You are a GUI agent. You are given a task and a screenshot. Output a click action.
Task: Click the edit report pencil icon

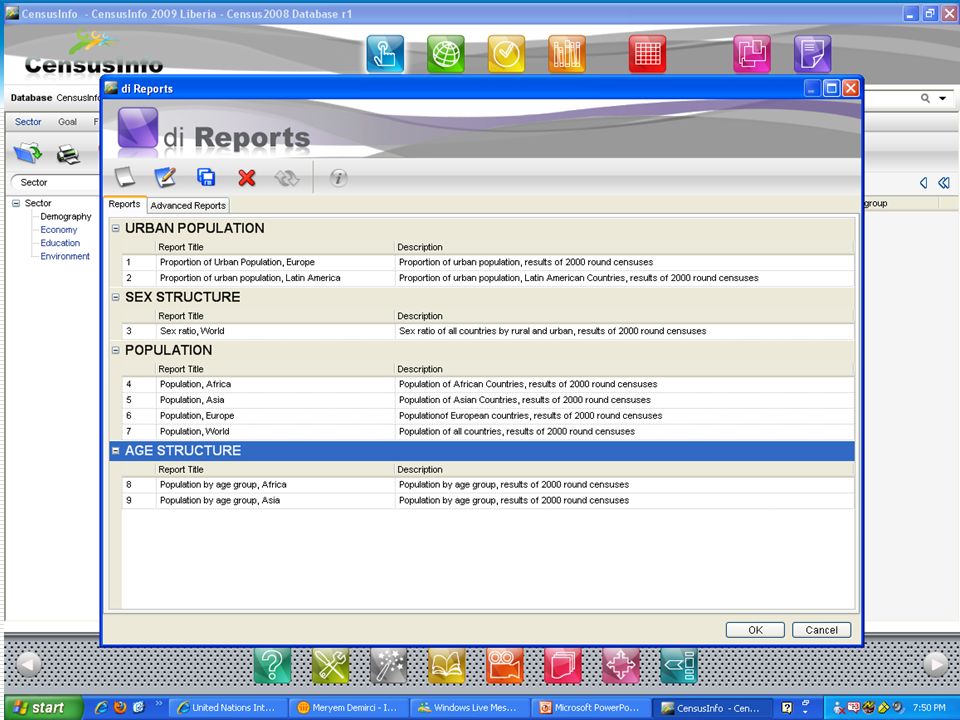pos(165,178)
